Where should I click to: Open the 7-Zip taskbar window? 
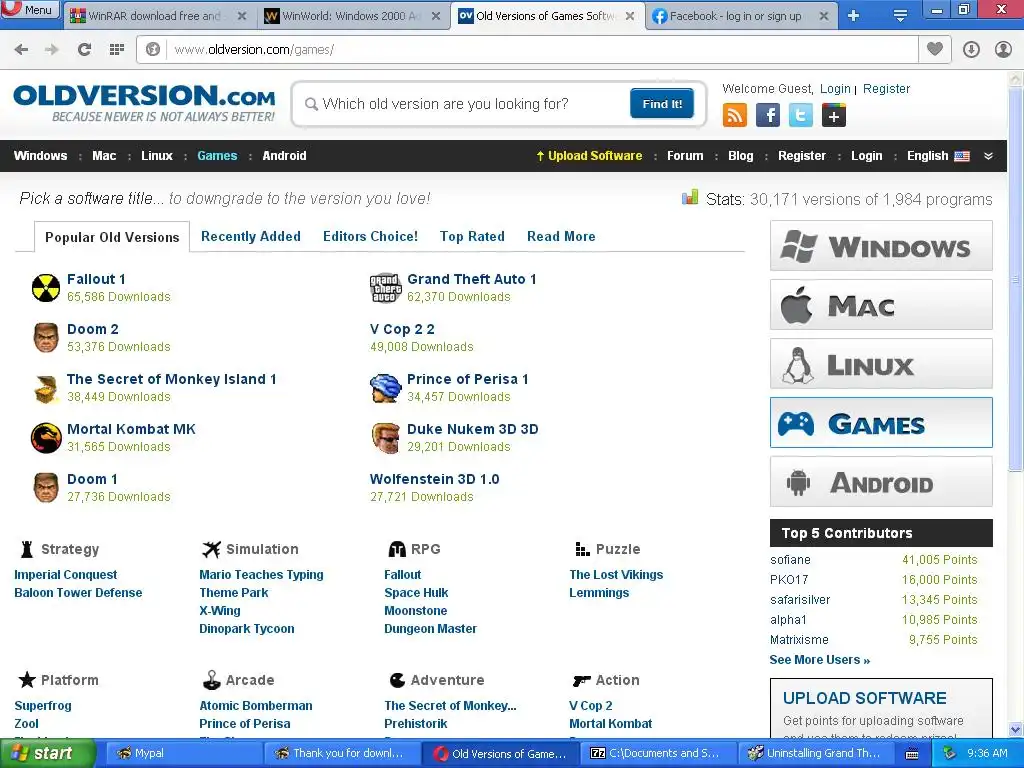[658, 754]
